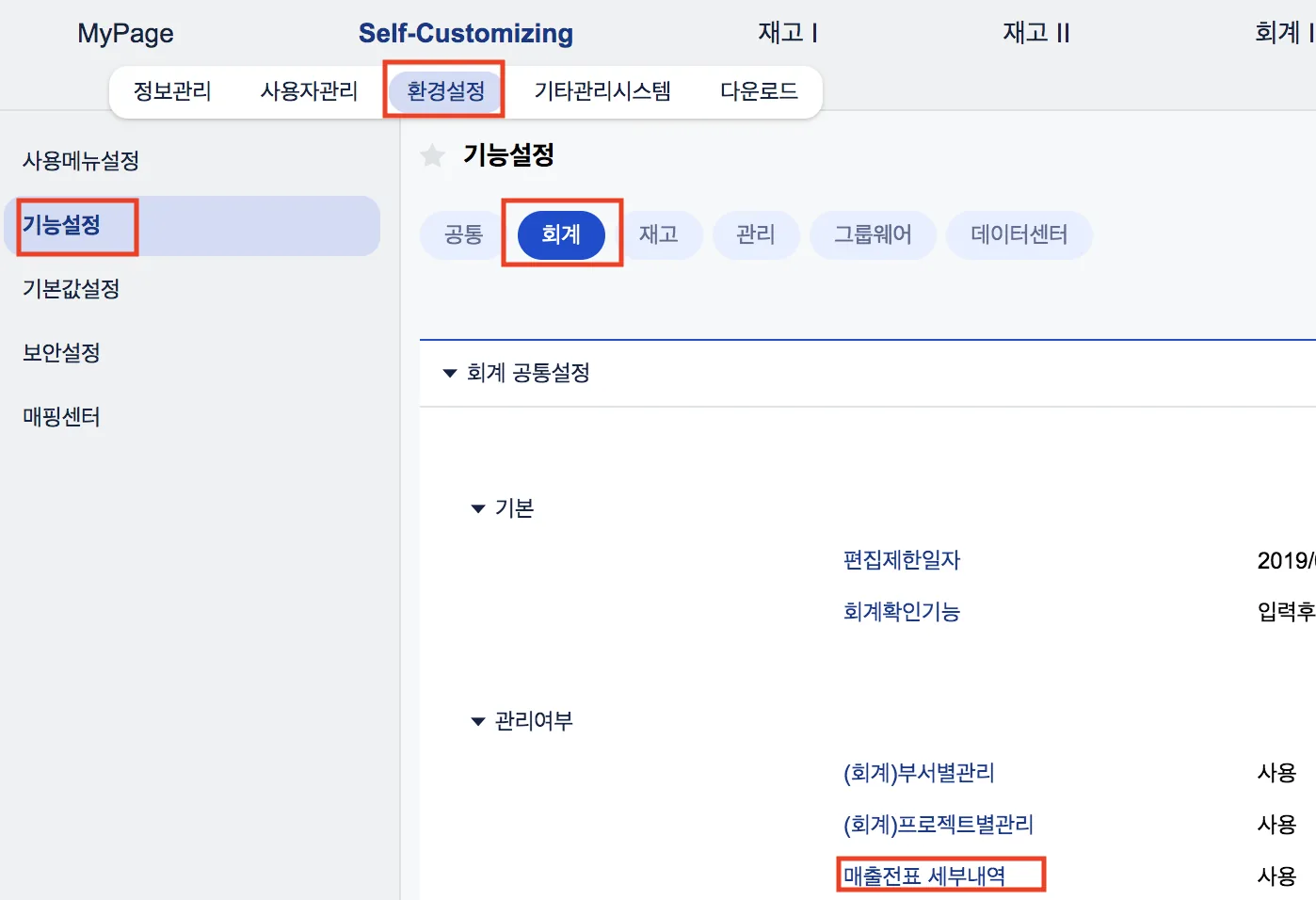Open 사용메뉴설정 in the left sidebar
The height and width of the screenshot is (900, 1316).
81,161
